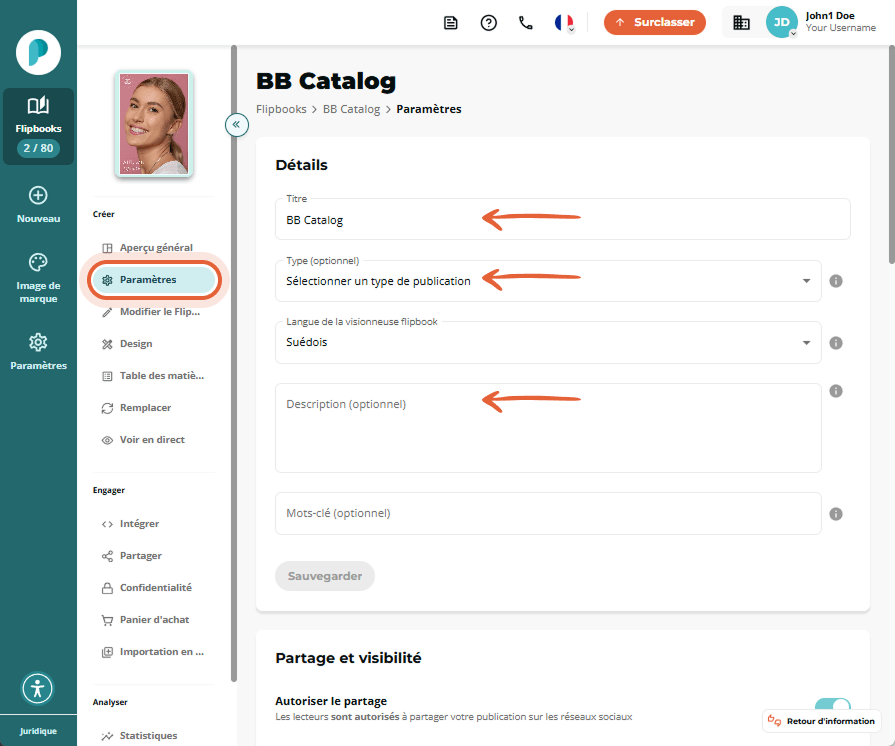Open Image de marque palette icon
Screen dimensions: 895x746
coord(38,263)
